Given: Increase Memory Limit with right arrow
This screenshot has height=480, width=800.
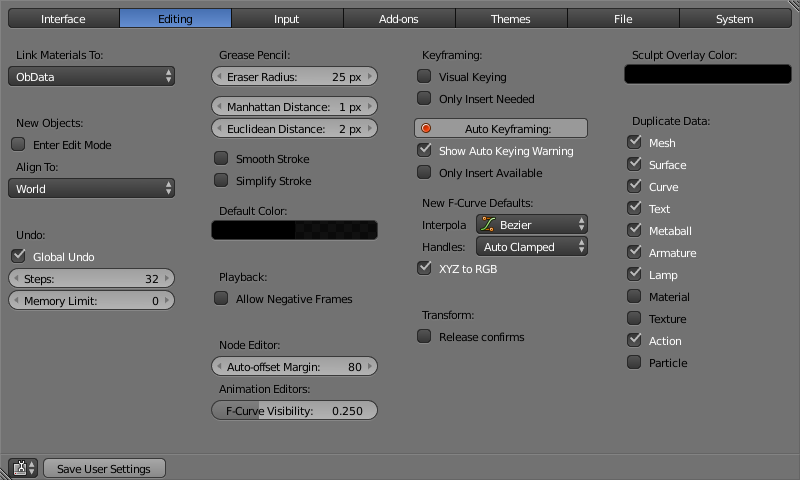Looking at the screenshot, I should point(169,301).
